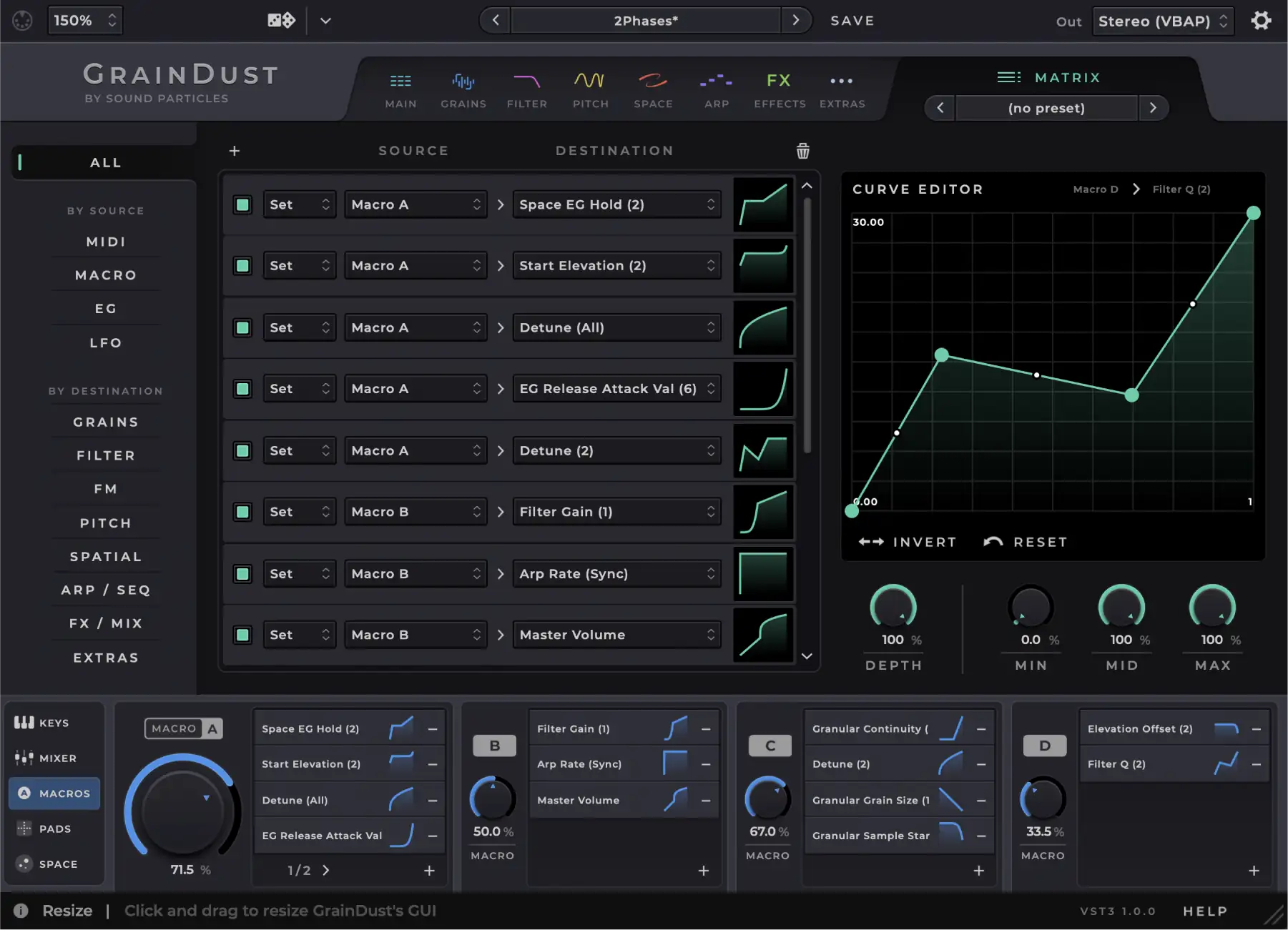This screenshot has height=930, width=1288.
Task: Open the Macro B source dropdown for Arp Rate
Action: (415, 573)
